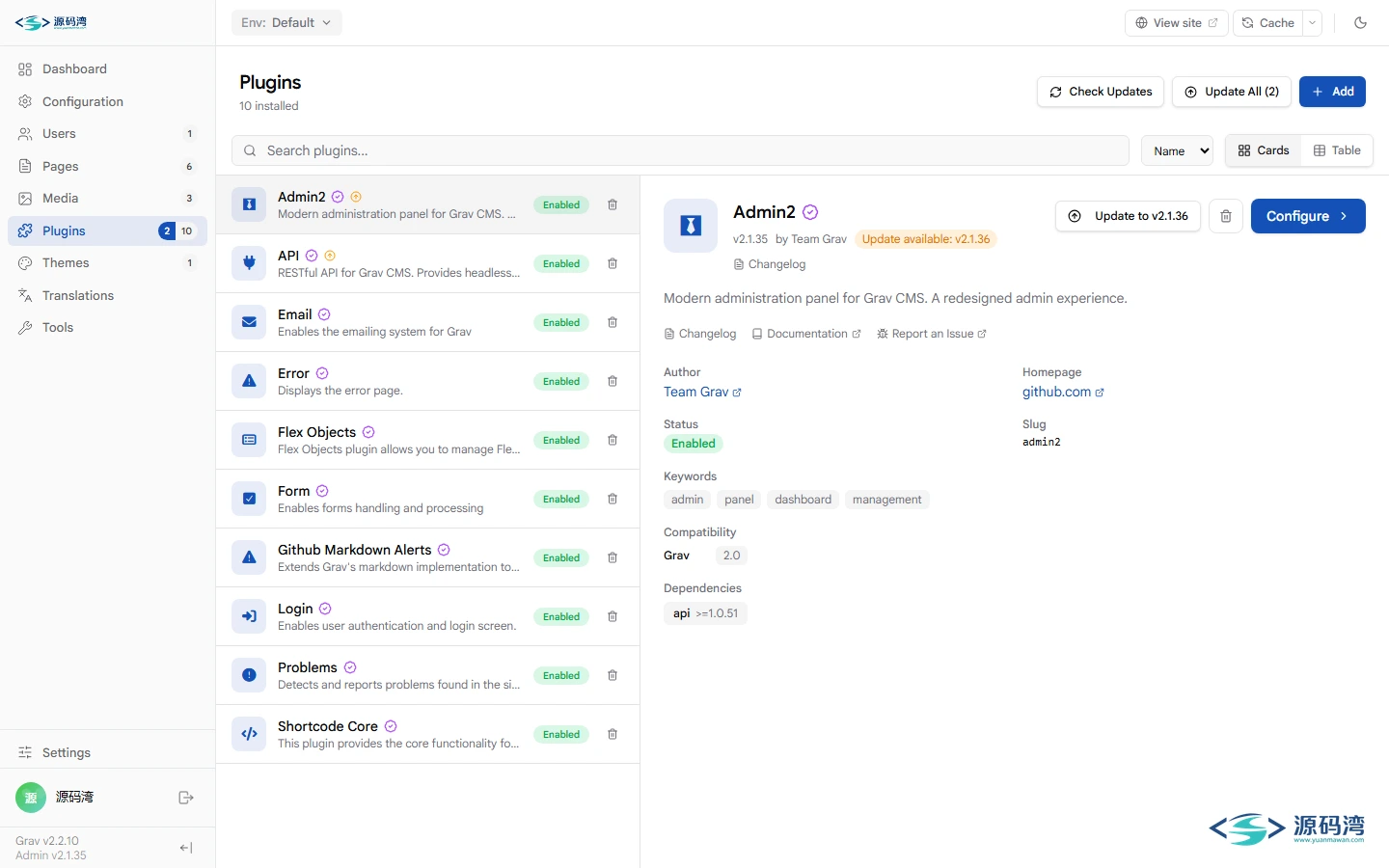Open Dashboard in sidebar
The image size is (1389, 868).
point(107,69)
